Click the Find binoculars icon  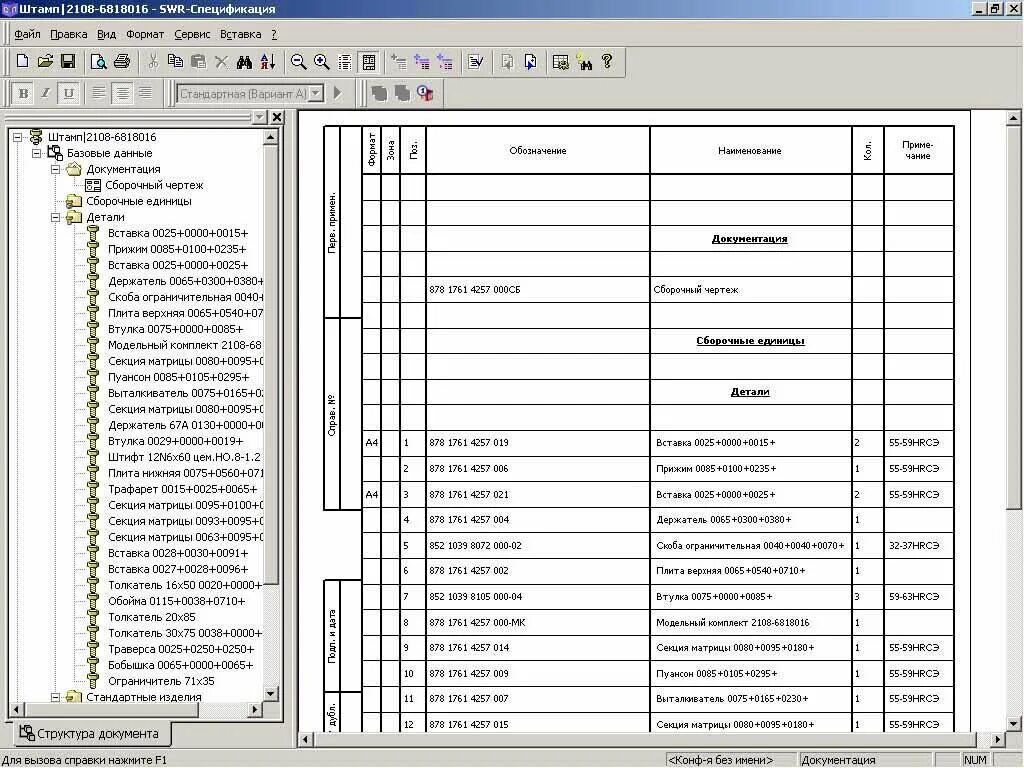[x=244, y=62]
